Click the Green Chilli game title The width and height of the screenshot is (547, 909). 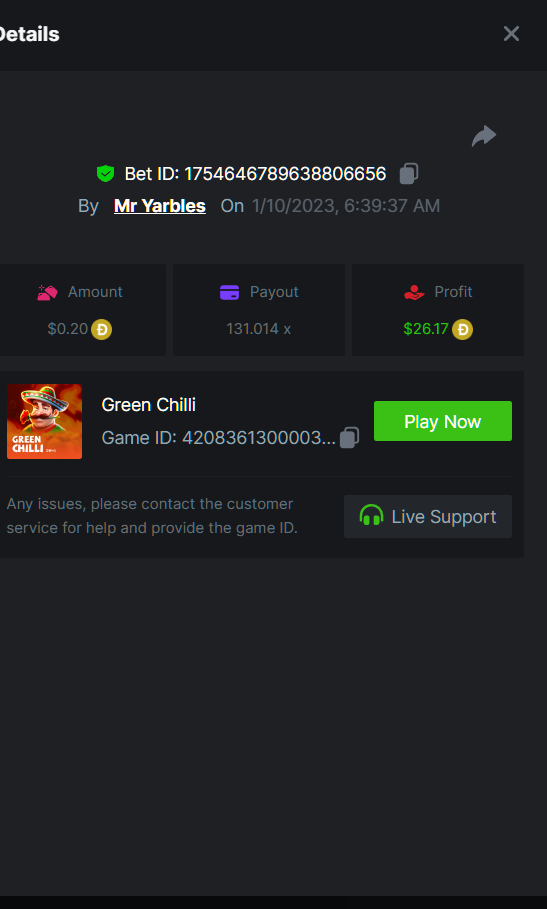148,405
